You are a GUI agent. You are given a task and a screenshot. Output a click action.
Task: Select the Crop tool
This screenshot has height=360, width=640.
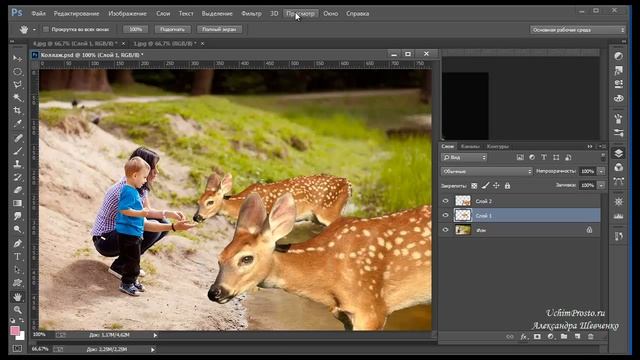tap(17, 111)
